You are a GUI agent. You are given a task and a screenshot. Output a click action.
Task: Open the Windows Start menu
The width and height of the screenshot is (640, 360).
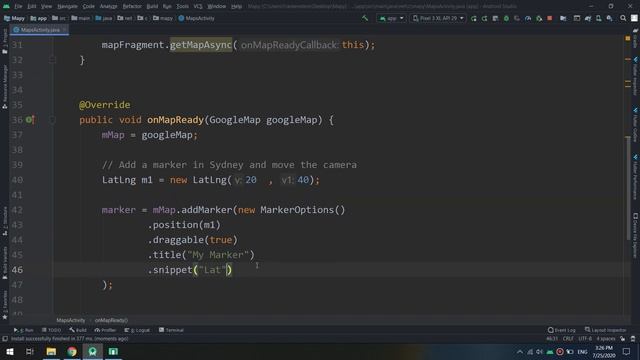point(9,351)
